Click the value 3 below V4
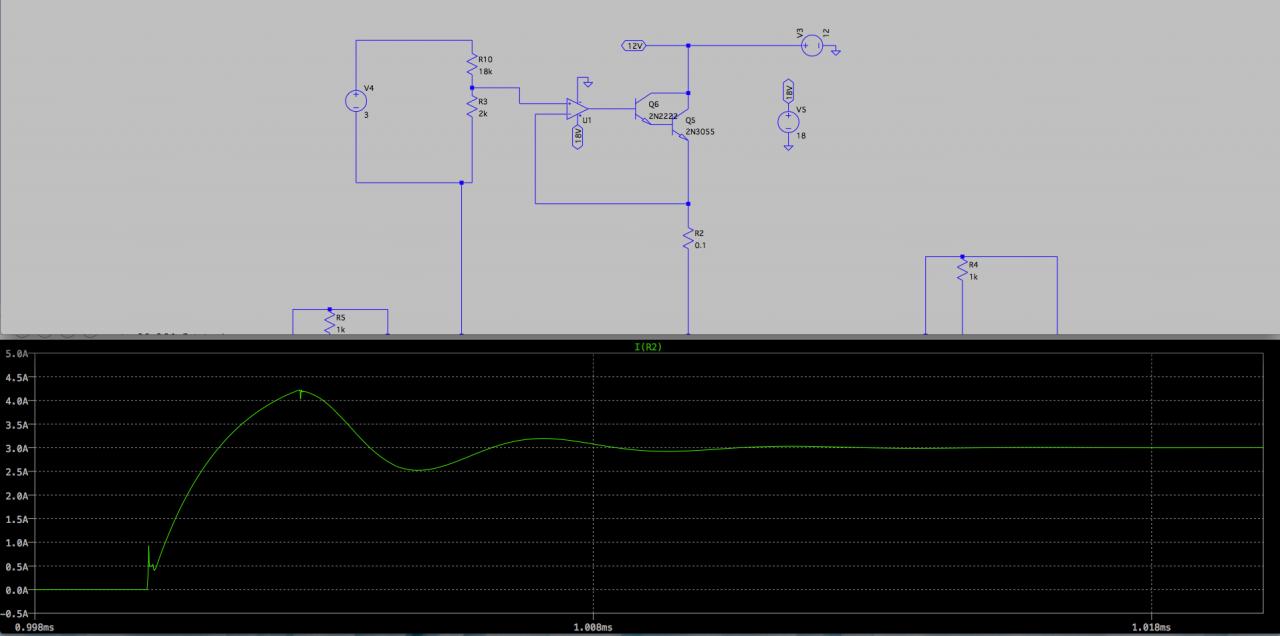This screenshot has height=636, width=1280. point(366,115)
